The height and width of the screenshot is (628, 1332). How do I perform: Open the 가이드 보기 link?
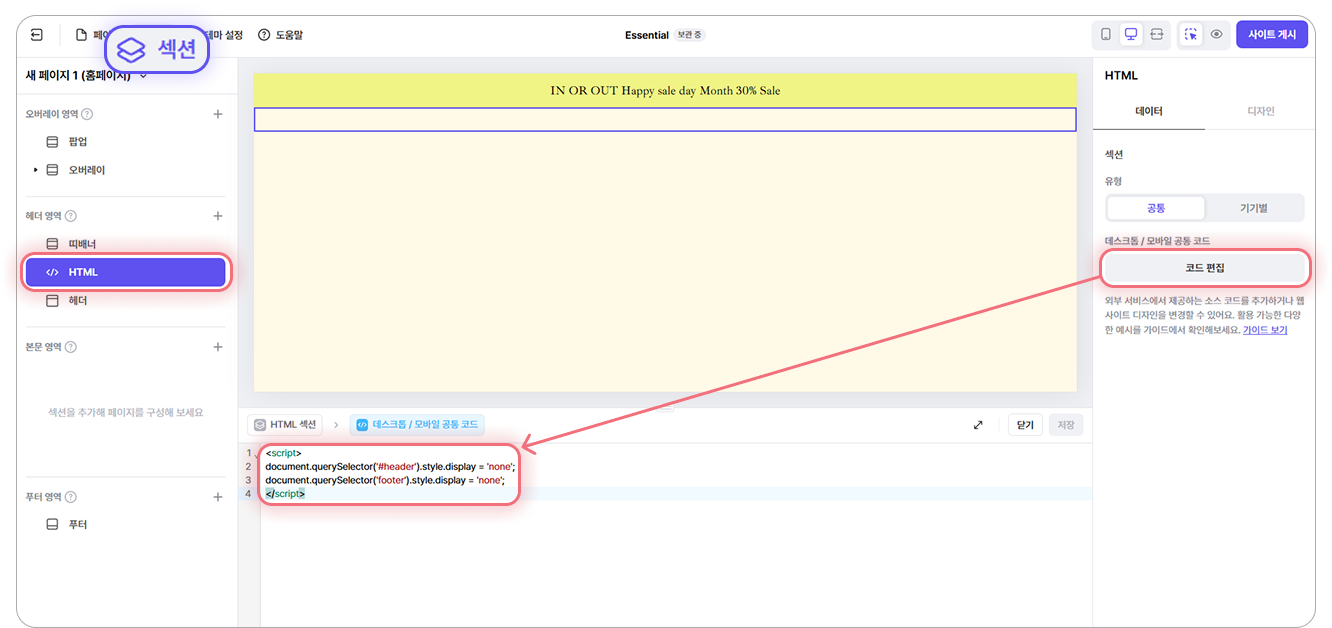point(1265,330)
